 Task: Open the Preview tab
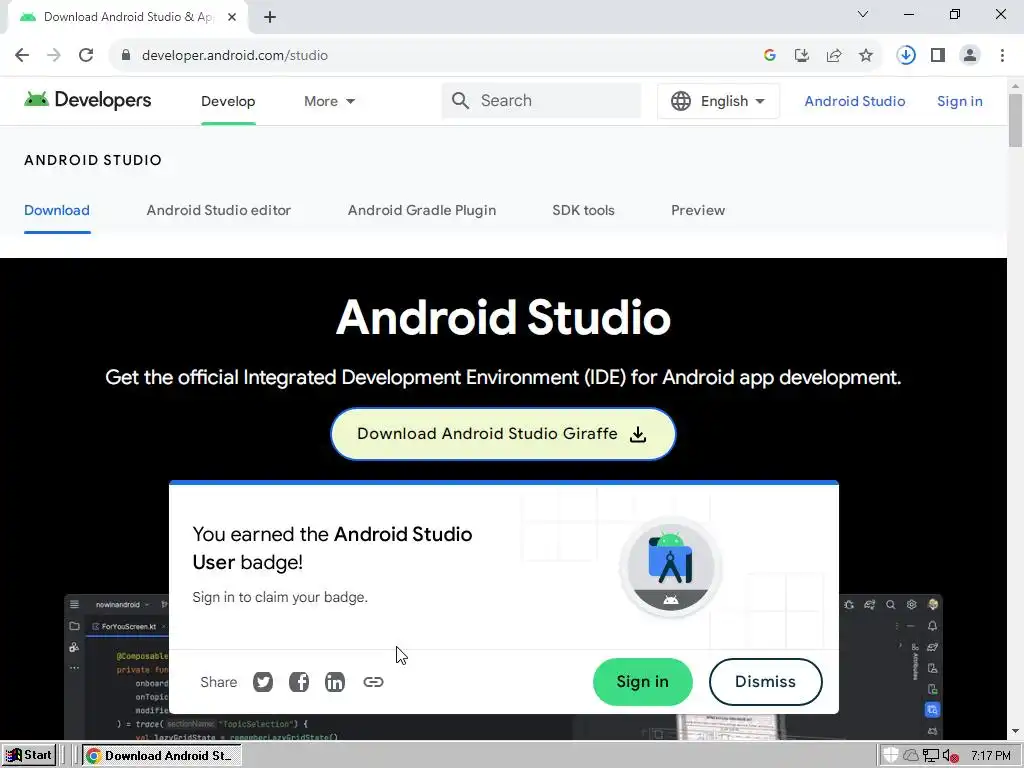tap(698, 210)
